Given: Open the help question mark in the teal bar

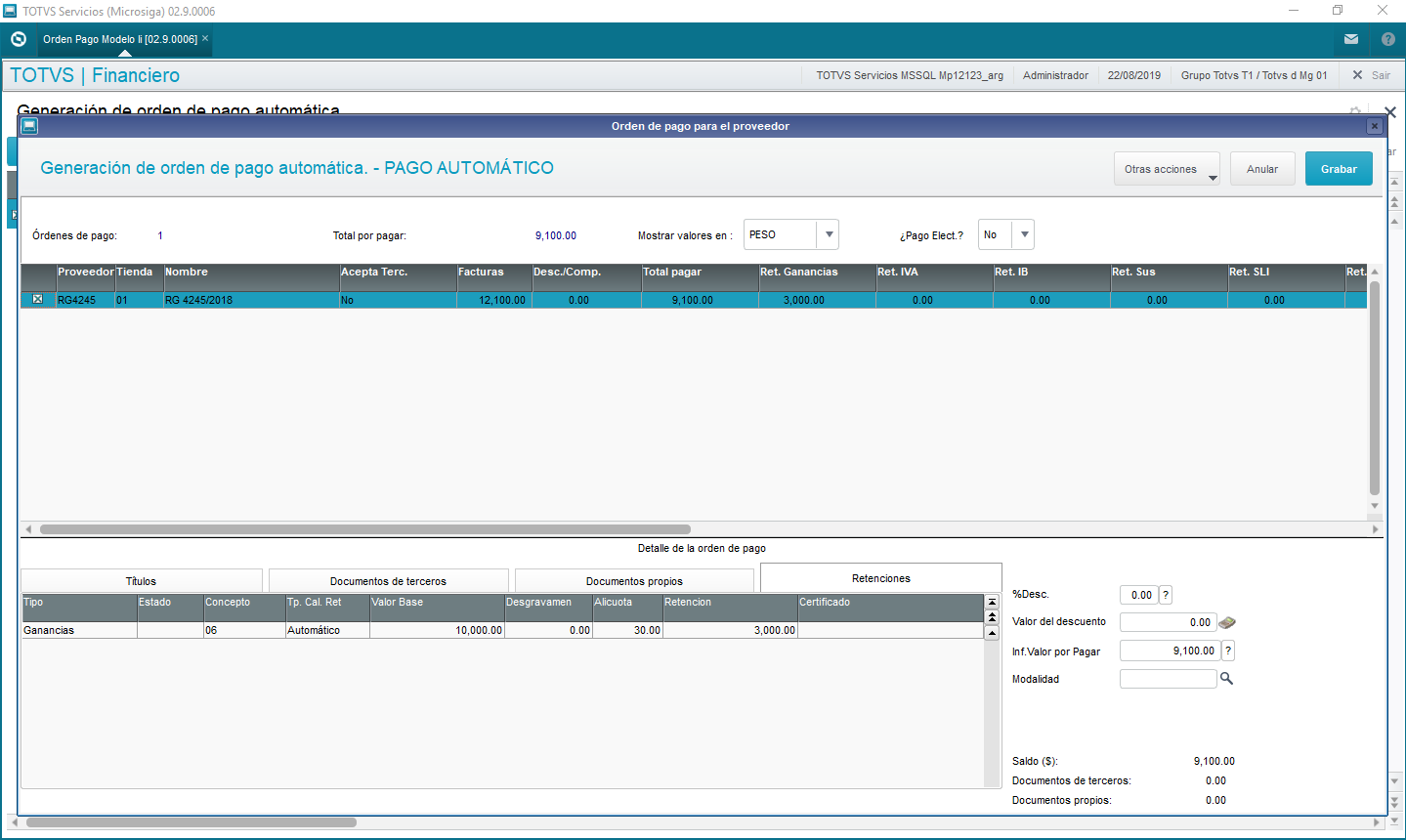Looking at the screenshot, I should (x=1388, y=39).
